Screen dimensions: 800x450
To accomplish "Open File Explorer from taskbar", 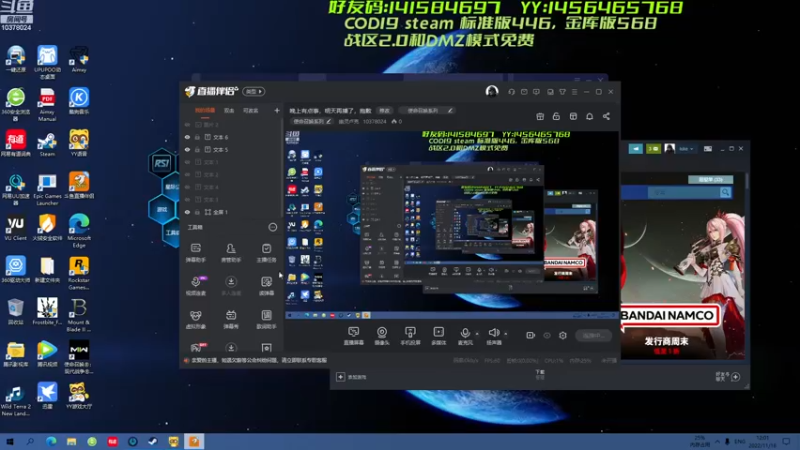I will [x=71, y=441].
